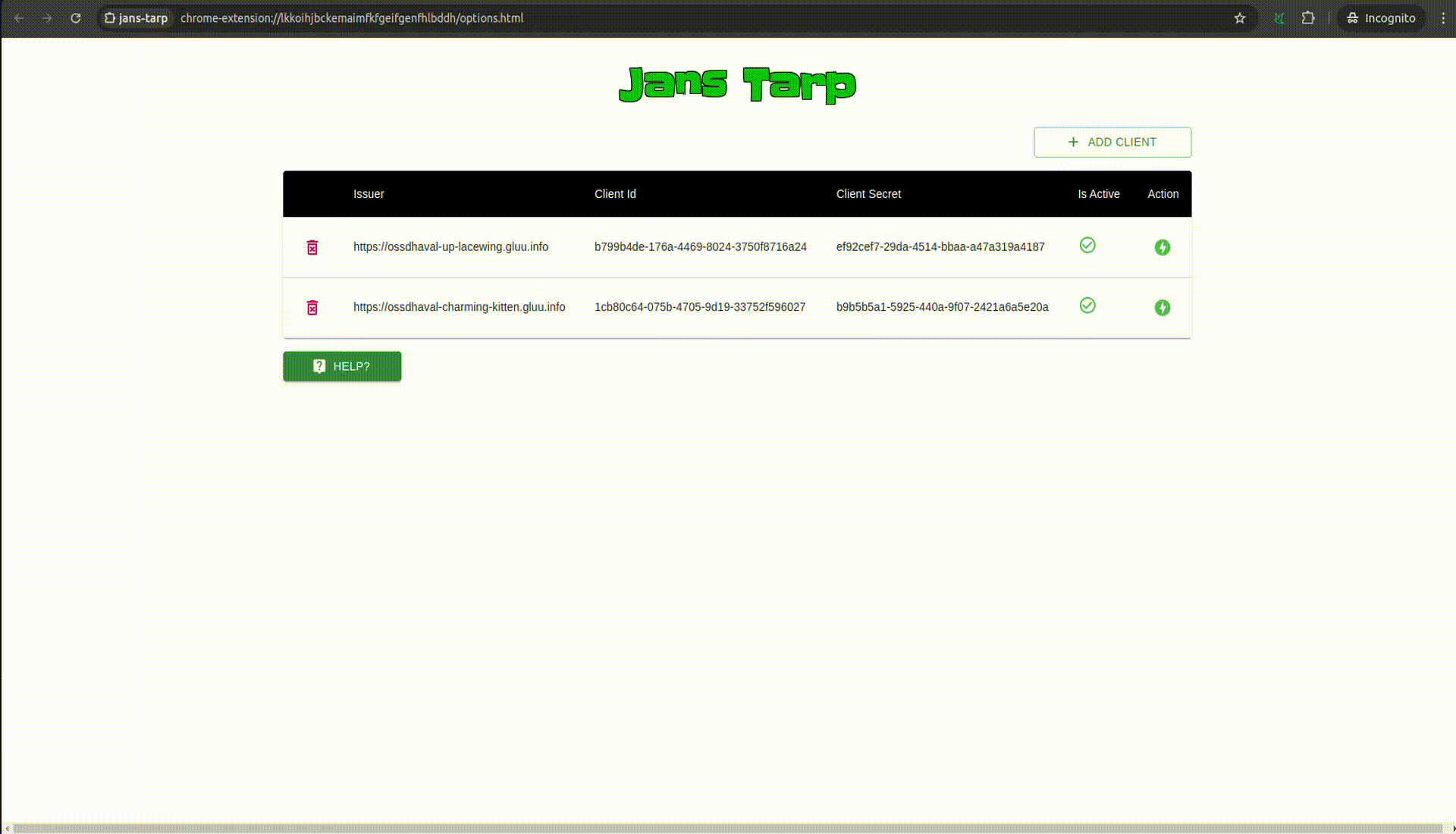Click the Jans Tarp extension icon in toolbar
The height and width of the screenshot is (834, 1456).
[x=1279, y=18]
